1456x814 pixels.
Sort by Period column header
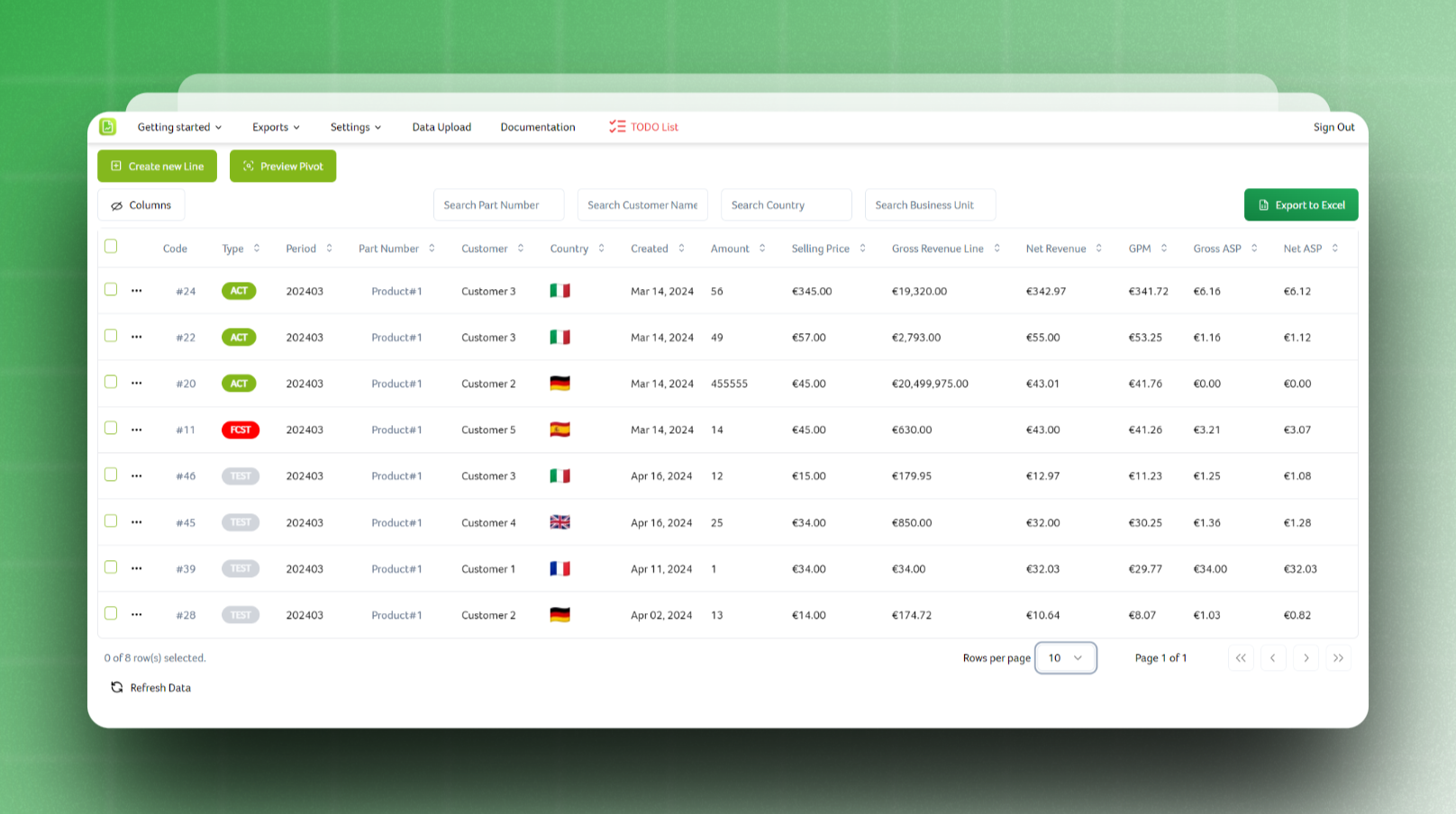click(309, 249)
